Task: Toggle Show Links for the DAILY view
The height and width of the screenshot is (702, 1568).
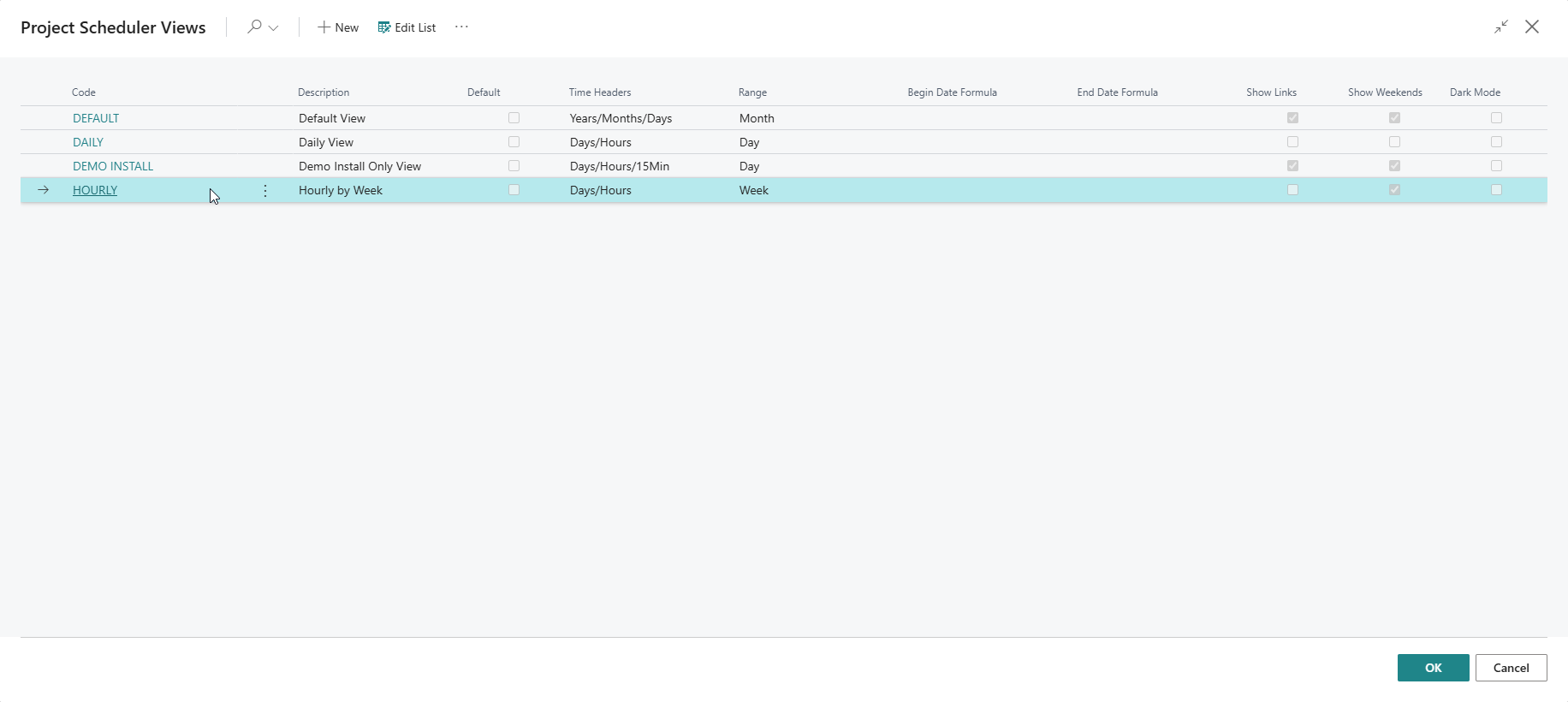Action: (1292, 142)
